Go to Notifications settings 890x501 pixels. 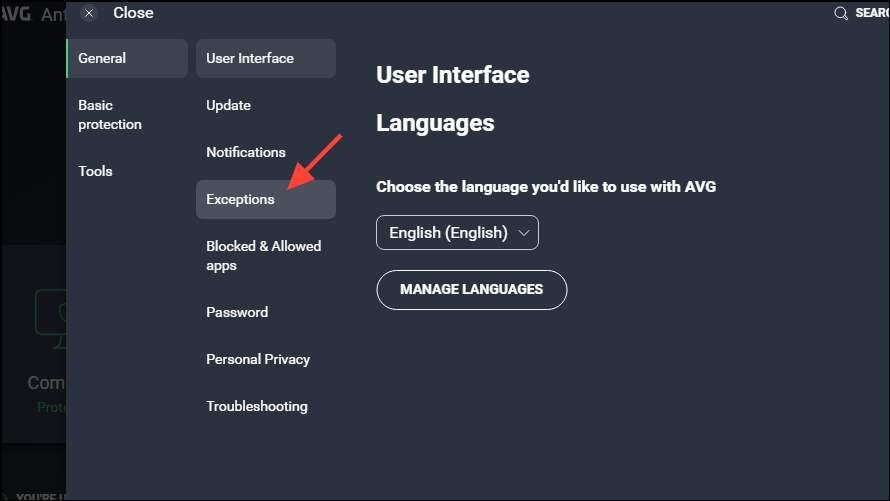coord(246,152)
